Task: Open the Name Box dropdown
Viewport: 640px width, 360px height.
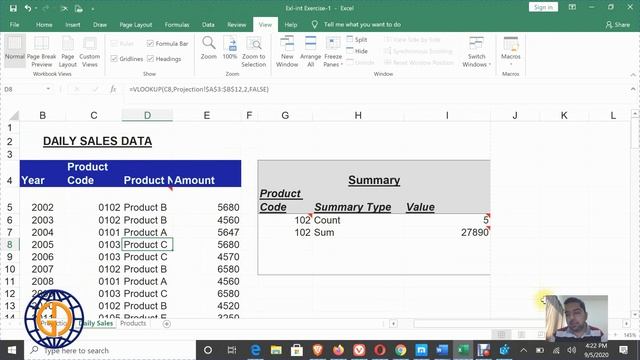Action: pos(48,89)
